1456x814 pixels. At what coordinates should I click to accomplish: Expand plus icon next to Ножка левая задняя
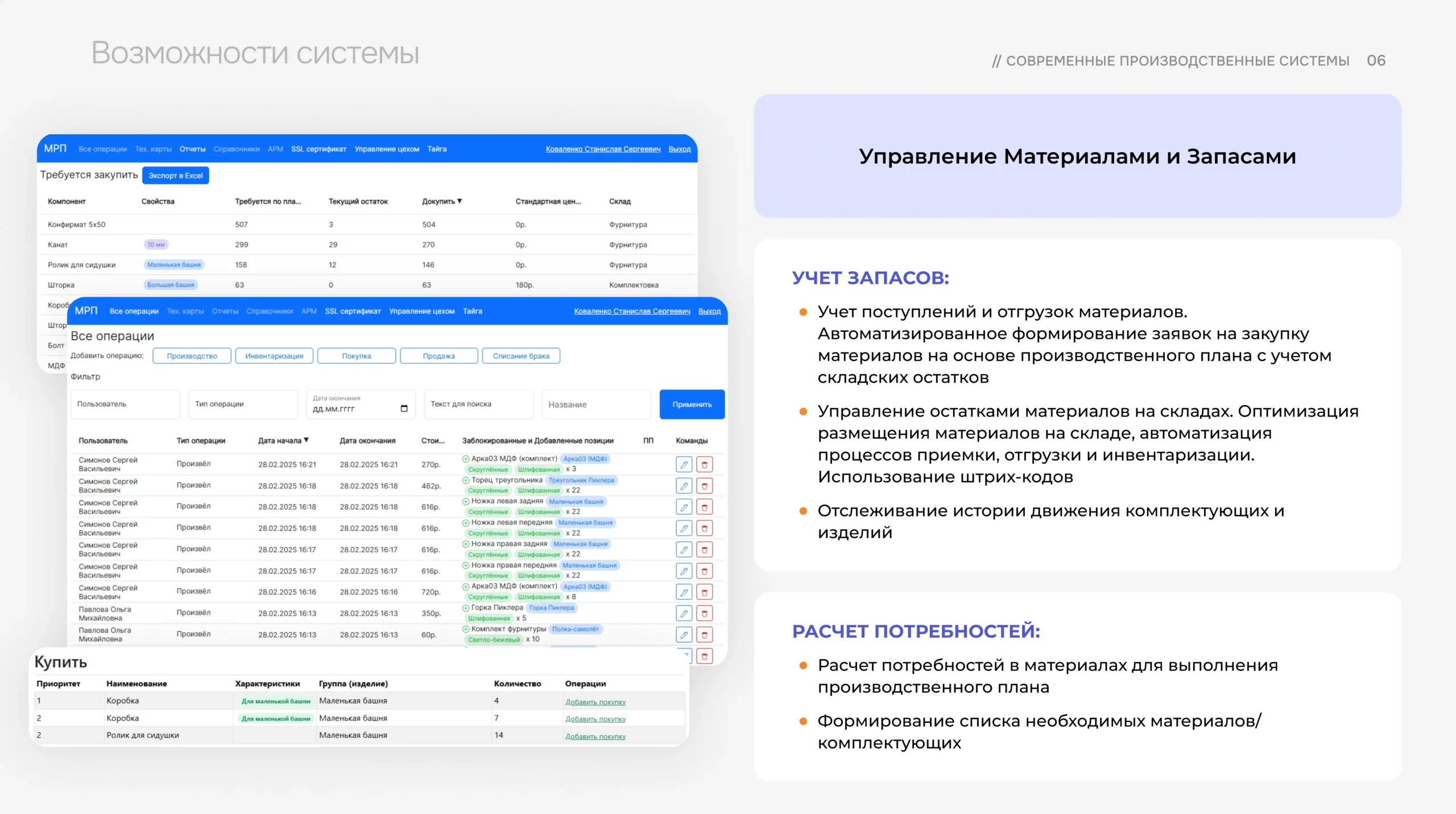(x=466, y=501)
